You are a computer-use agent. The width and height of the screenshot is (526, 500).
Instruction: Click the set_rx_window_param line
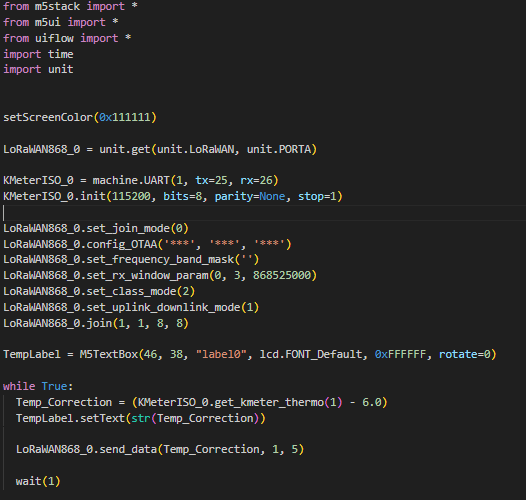(160, 275)
